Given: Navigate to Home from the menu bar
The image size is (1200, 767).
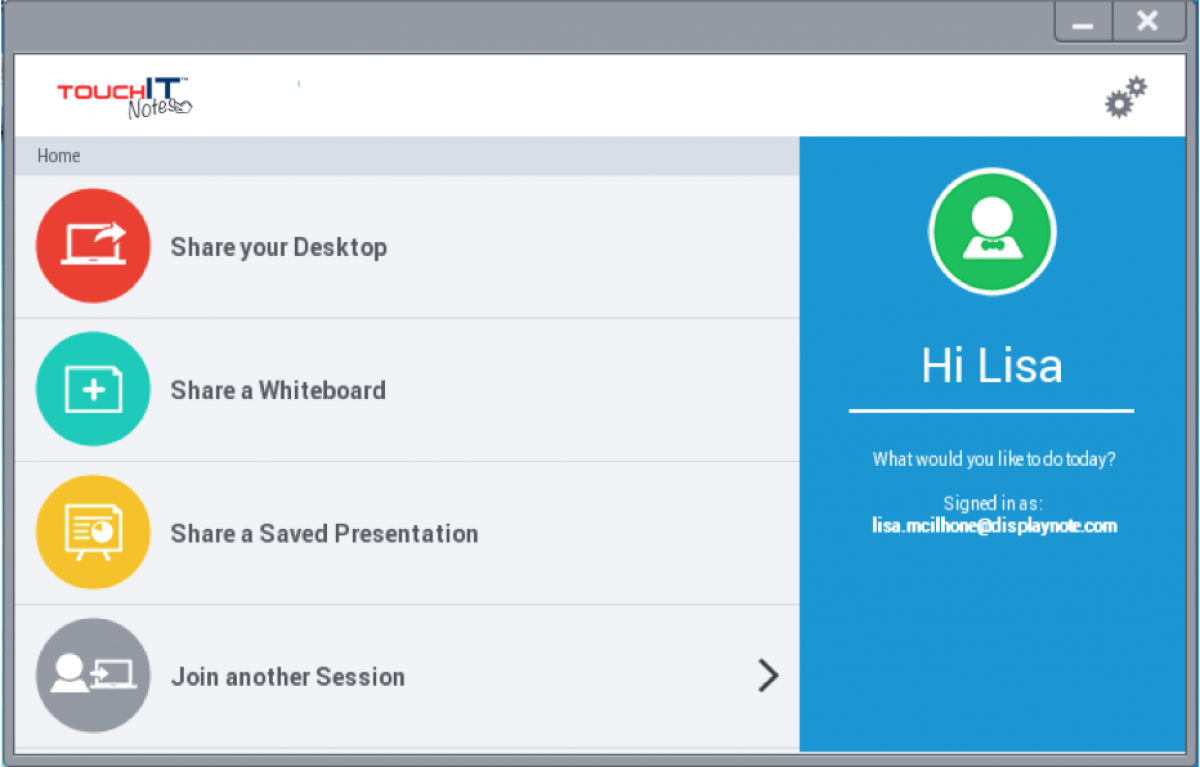Looking at the screenshot, I should click(58, 156).
